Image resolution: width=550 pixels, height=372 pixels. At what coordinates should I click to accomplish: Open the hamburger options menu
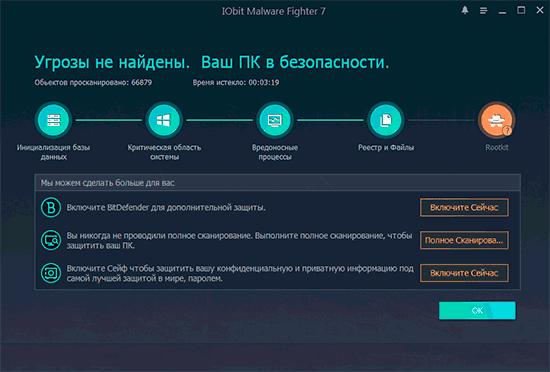pyautogui.click(x=484, y=11)
